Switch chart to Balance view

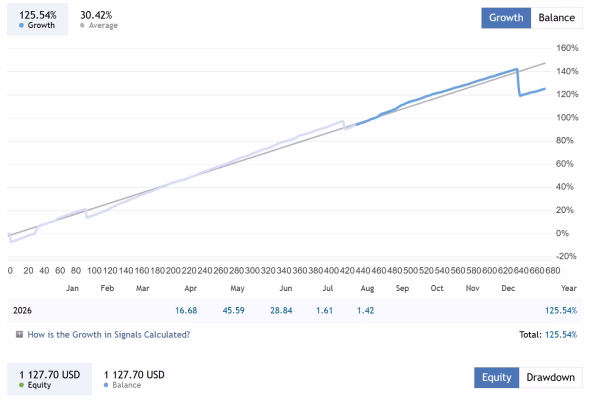coord(556,18)
